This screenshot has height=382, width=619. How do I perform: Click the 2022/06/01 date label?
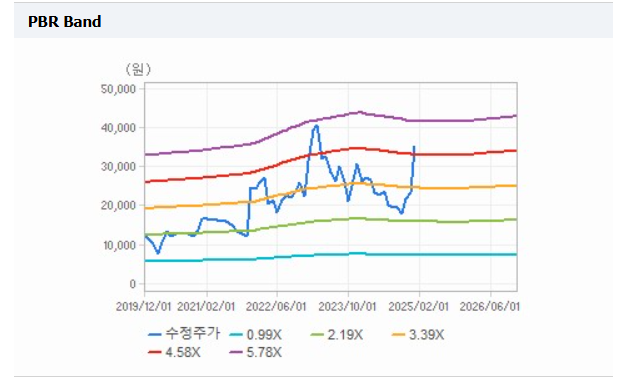[x=276, y=307]
